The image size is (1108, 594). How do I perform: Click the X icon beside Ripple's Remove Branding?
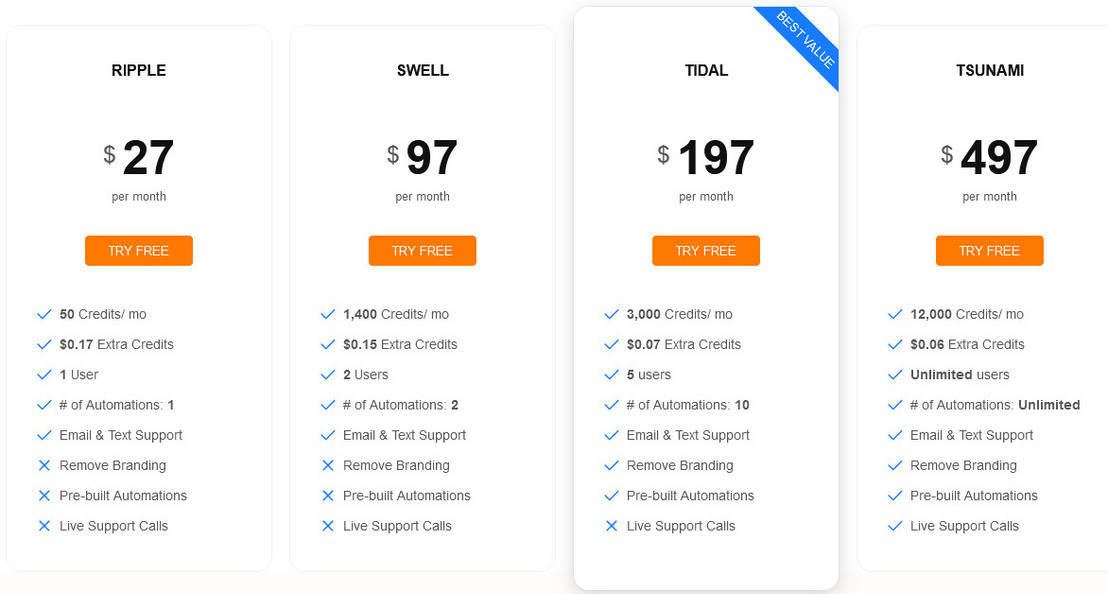pyautogui.click(x=44, y=466)
